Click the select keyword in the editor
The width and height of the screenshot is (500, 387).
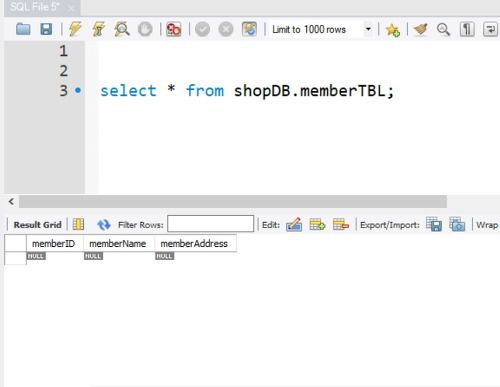tap(128, 91)
